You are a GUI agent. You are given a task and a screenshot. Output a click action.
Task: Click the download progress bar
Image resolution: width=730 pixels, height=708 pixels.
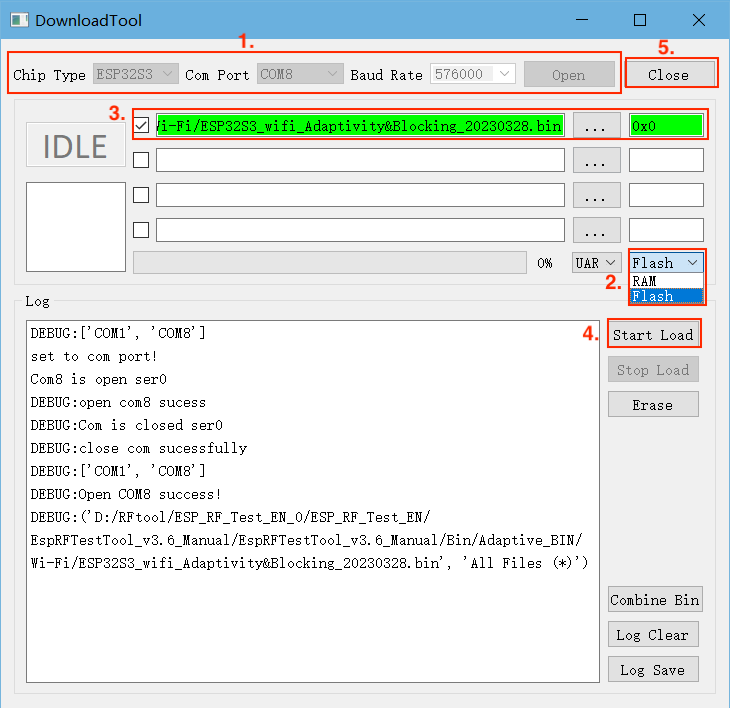click(329, 263)
